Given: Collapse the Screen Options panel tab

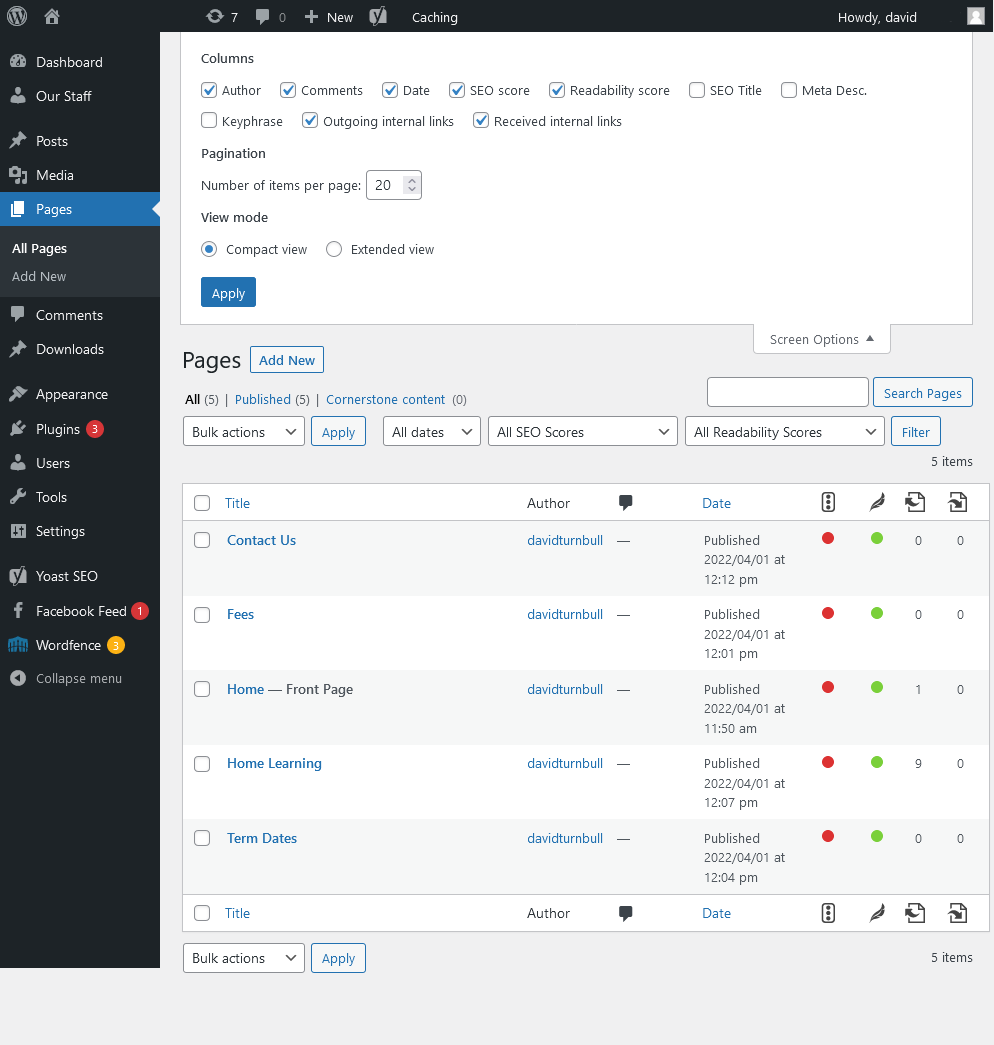Looking at the screenshot, I should 821,339.
